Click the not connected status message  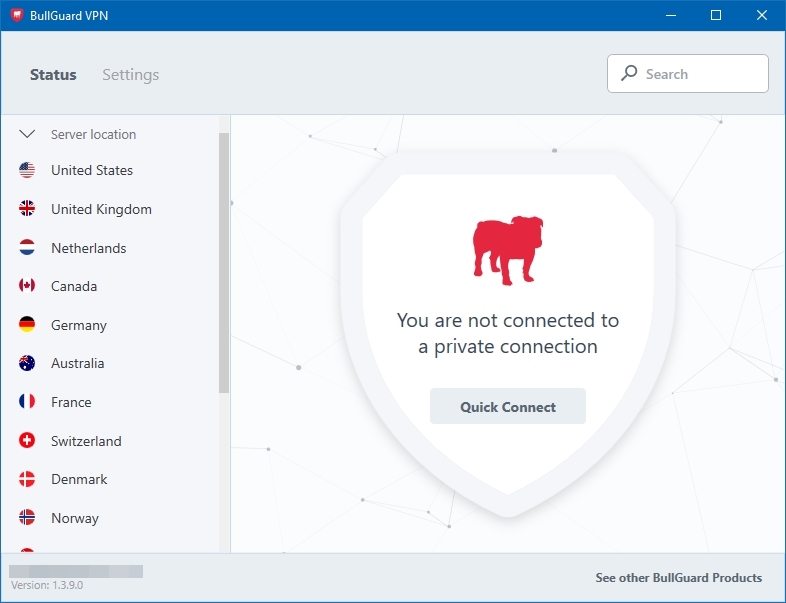508,333
